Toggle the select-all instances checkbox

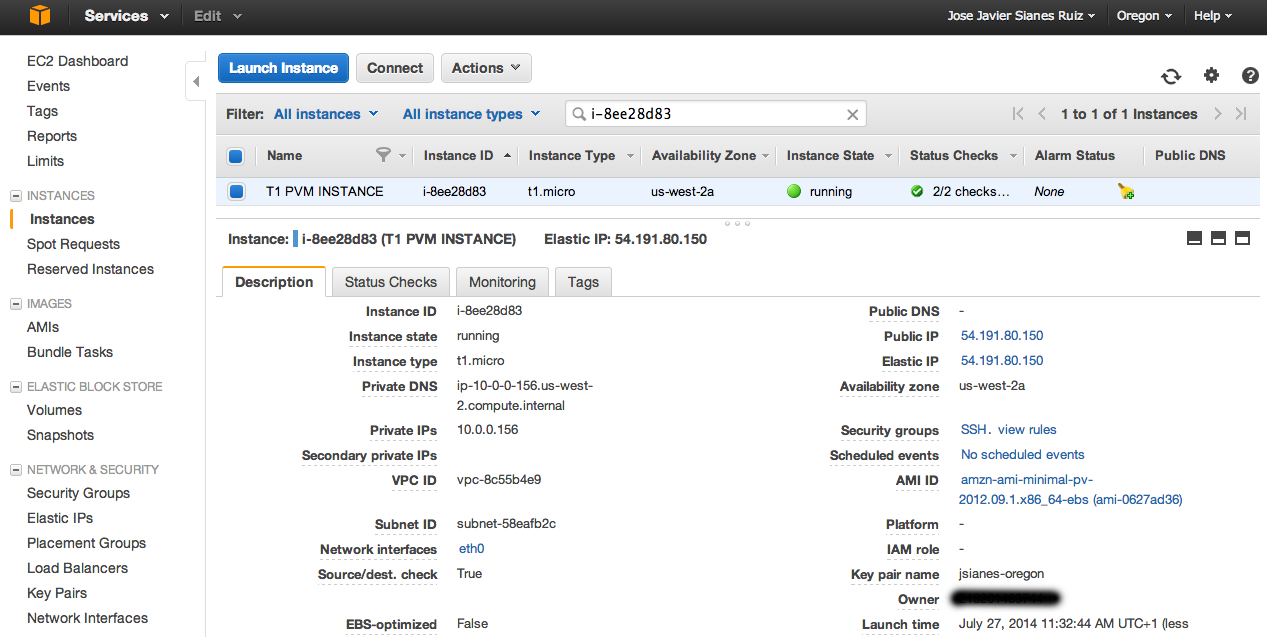coord(236,156)
